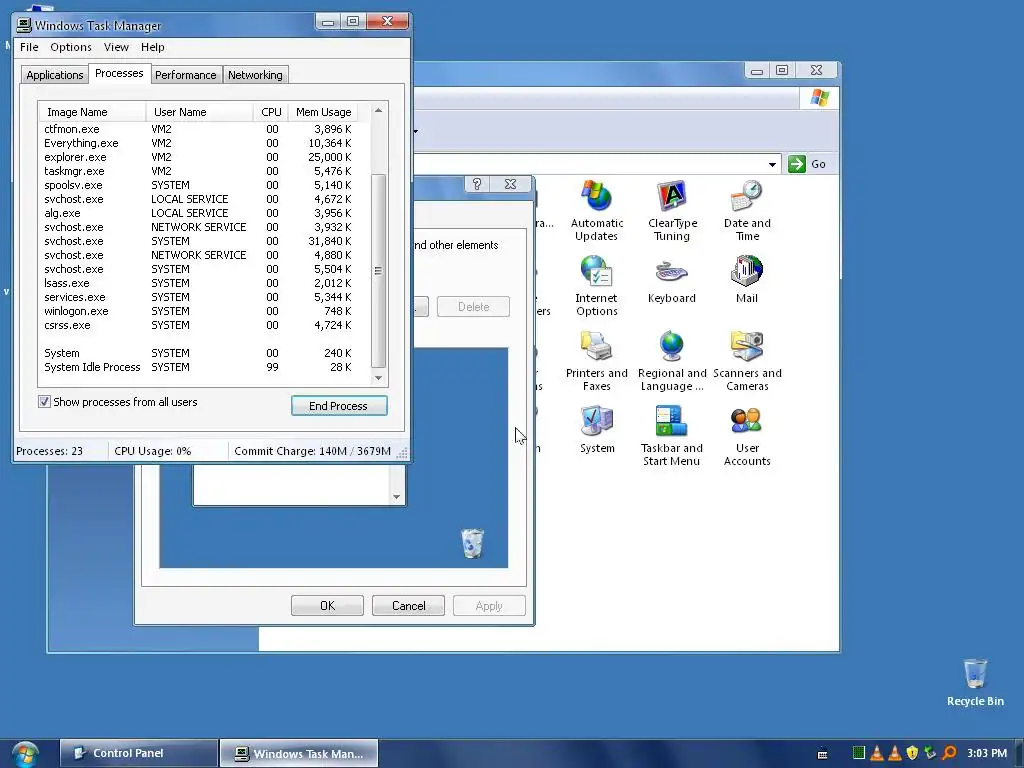Select the winlogon.exe process row
The height and width of the screenshot is (768, 1024).
point(198,312)
